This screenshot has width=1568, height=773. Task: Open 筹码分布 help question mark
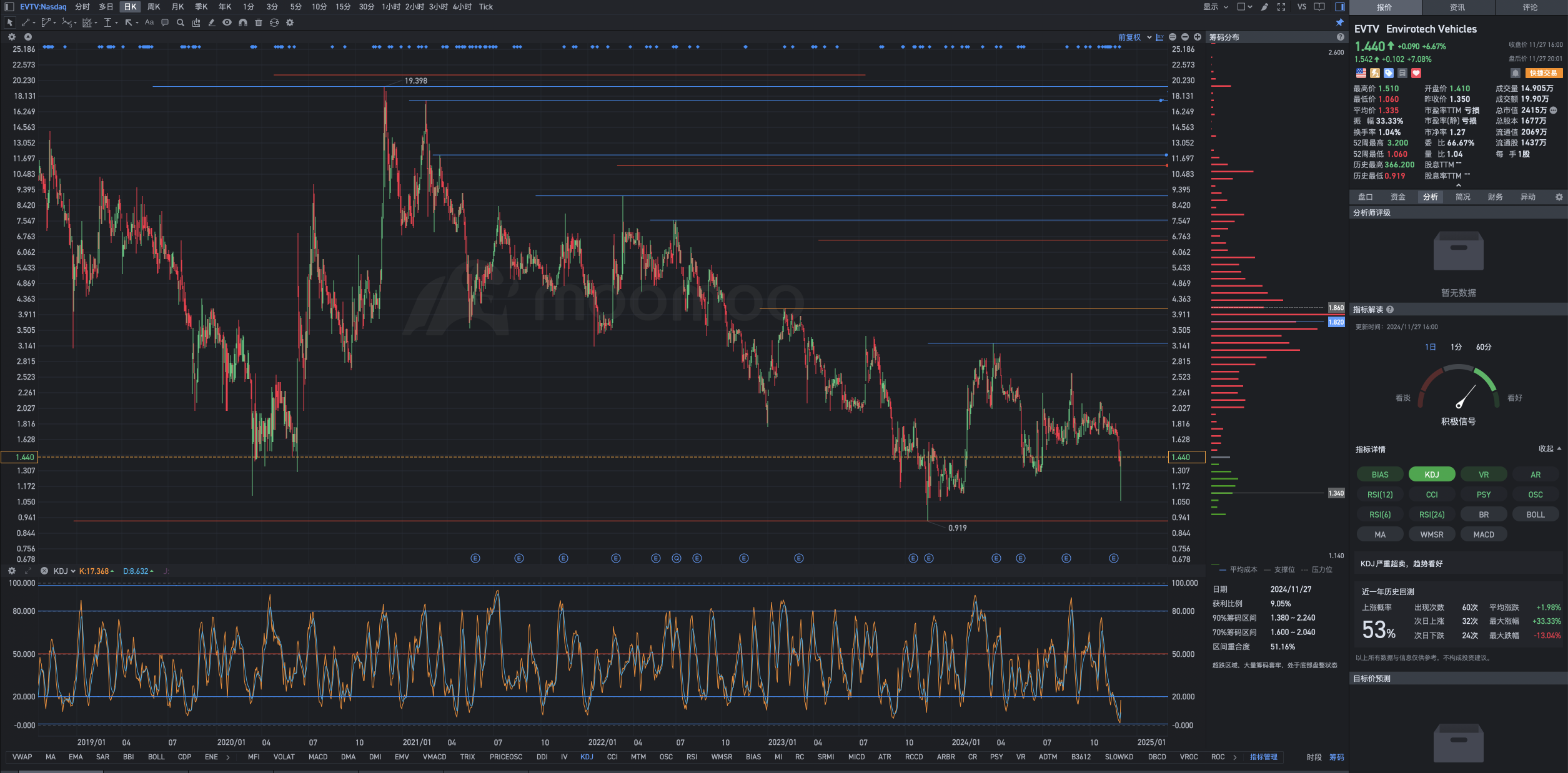[1340, 37]
